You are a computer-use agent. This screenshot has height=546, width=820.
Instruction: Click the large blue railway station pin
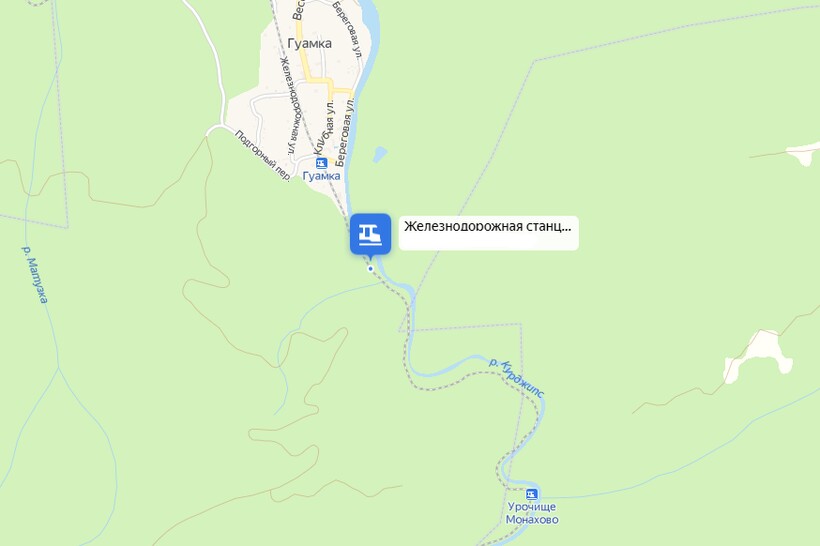[370, 234]
